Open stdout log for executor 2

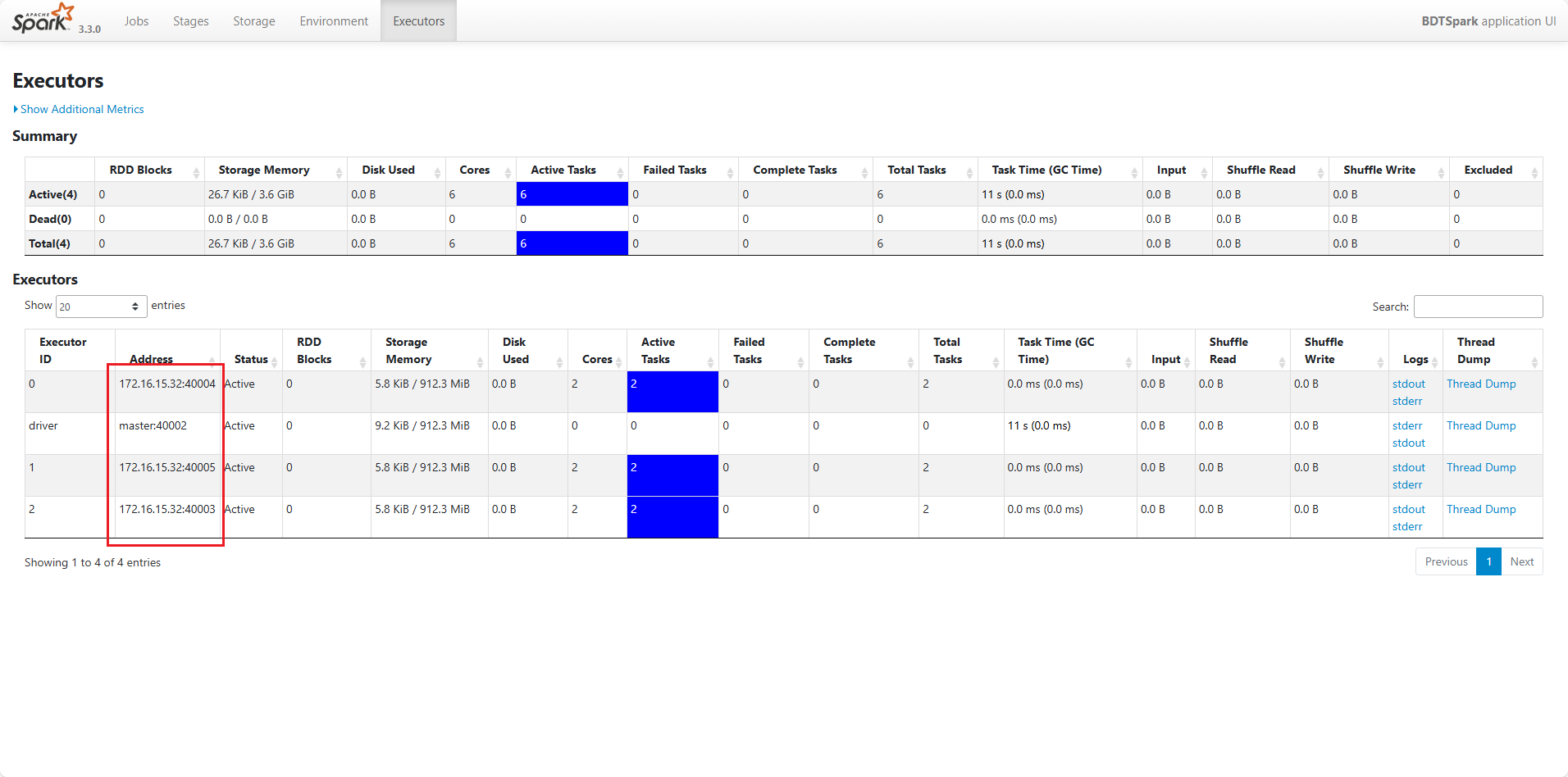(x=1408, y=509)
